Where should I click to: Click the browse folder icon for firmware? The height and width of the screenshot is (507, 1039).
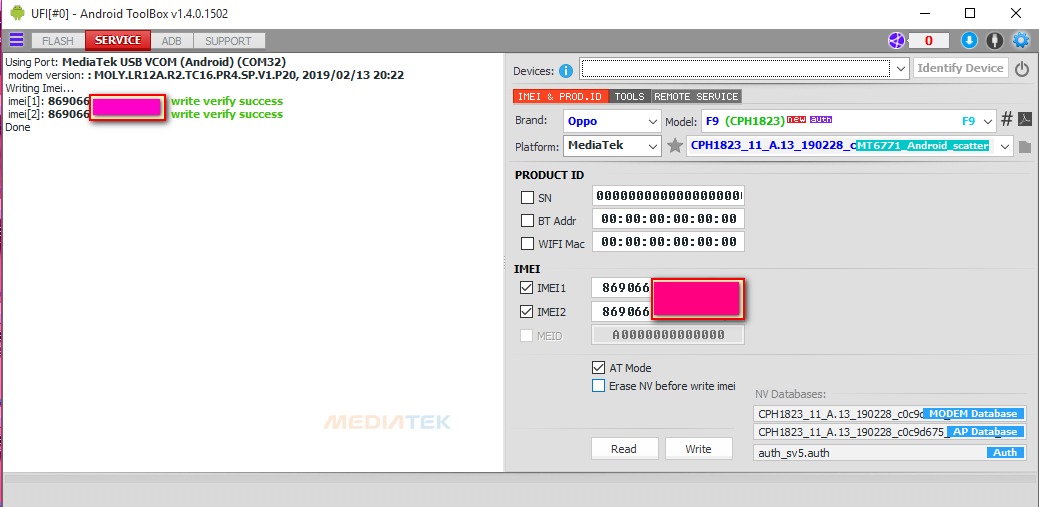pos(1025,146)
